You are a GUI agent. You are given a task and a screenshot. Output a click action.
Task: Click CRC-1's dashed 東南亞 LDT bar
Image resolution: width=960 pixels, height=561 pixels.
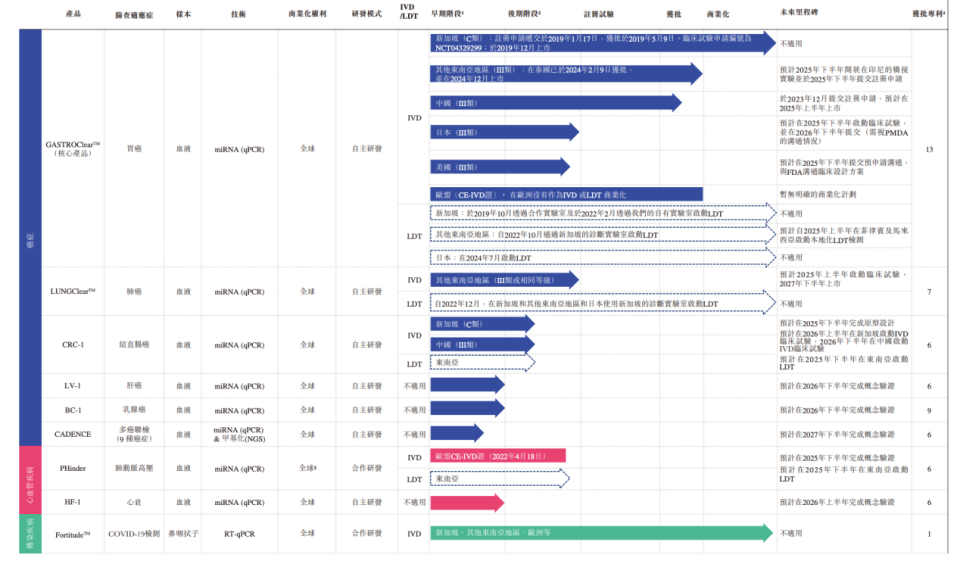click(482, 363)
